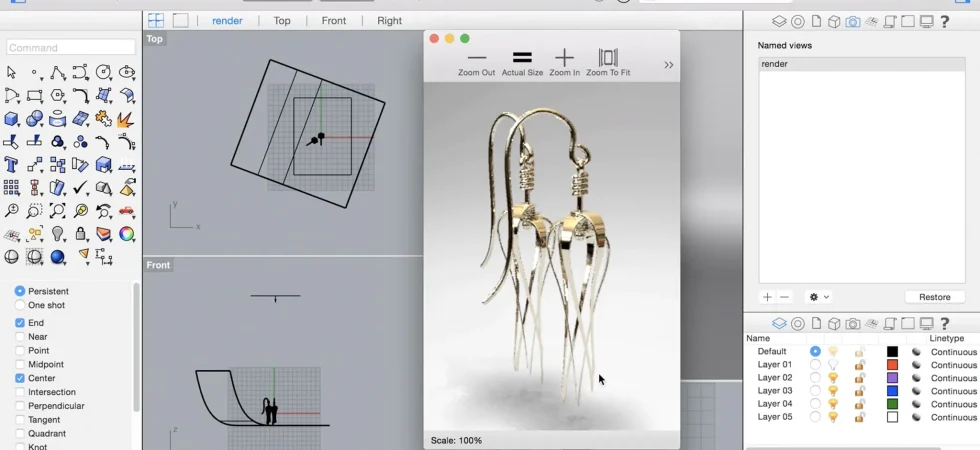The height and width of the screenshot is (450, 980).
Task: Switch to the Front viewport tab
Action: pyautogui.click(x=334, y=21)
